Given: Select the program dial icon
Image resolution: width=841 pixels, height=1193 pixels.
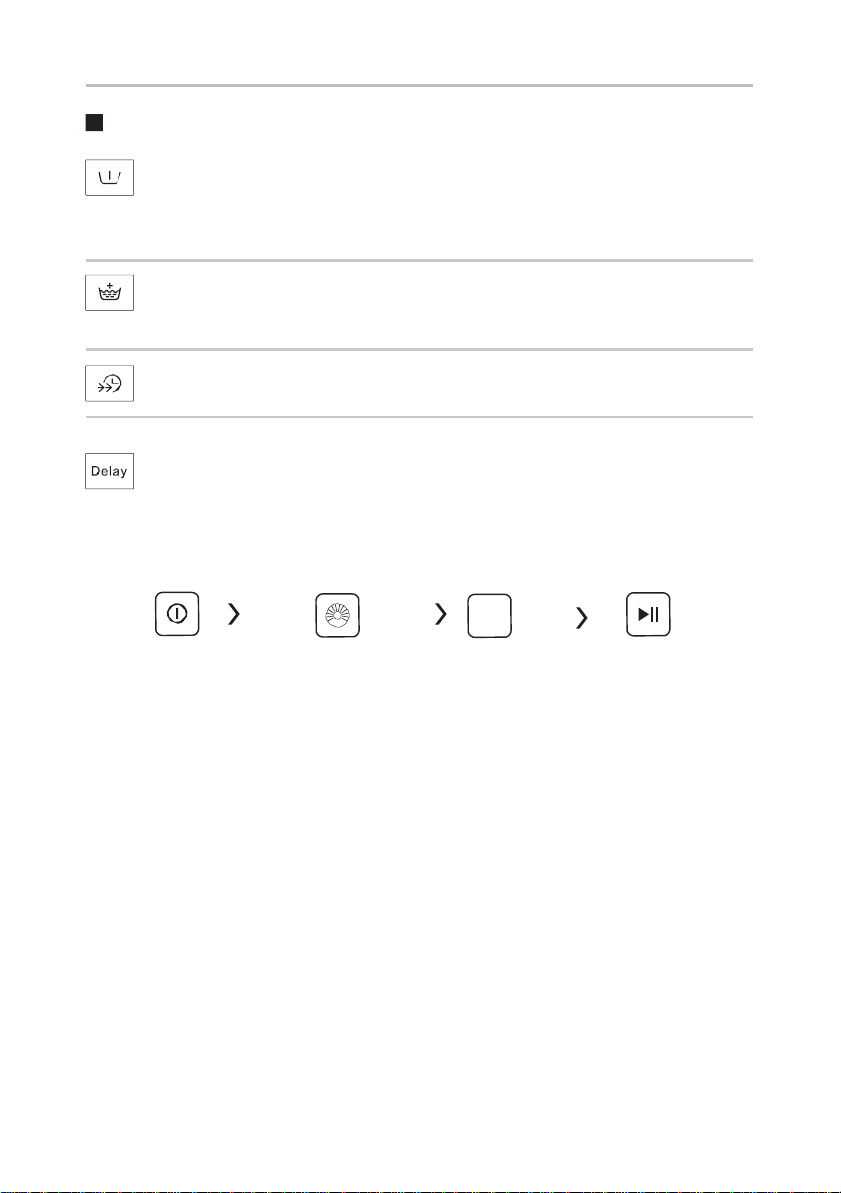Looking at the screenshot, I should click(x=338, y=616).
